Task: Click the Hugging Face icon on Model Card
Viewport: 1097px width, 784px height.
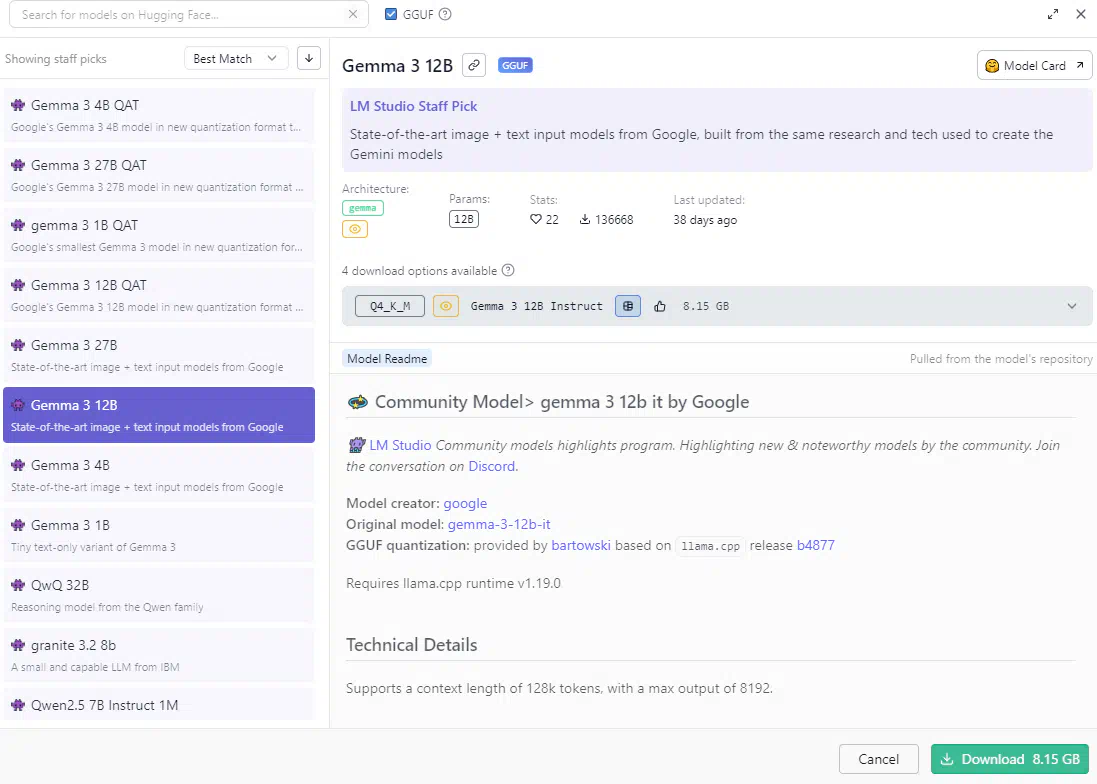Action: click(x=991, y=66)
